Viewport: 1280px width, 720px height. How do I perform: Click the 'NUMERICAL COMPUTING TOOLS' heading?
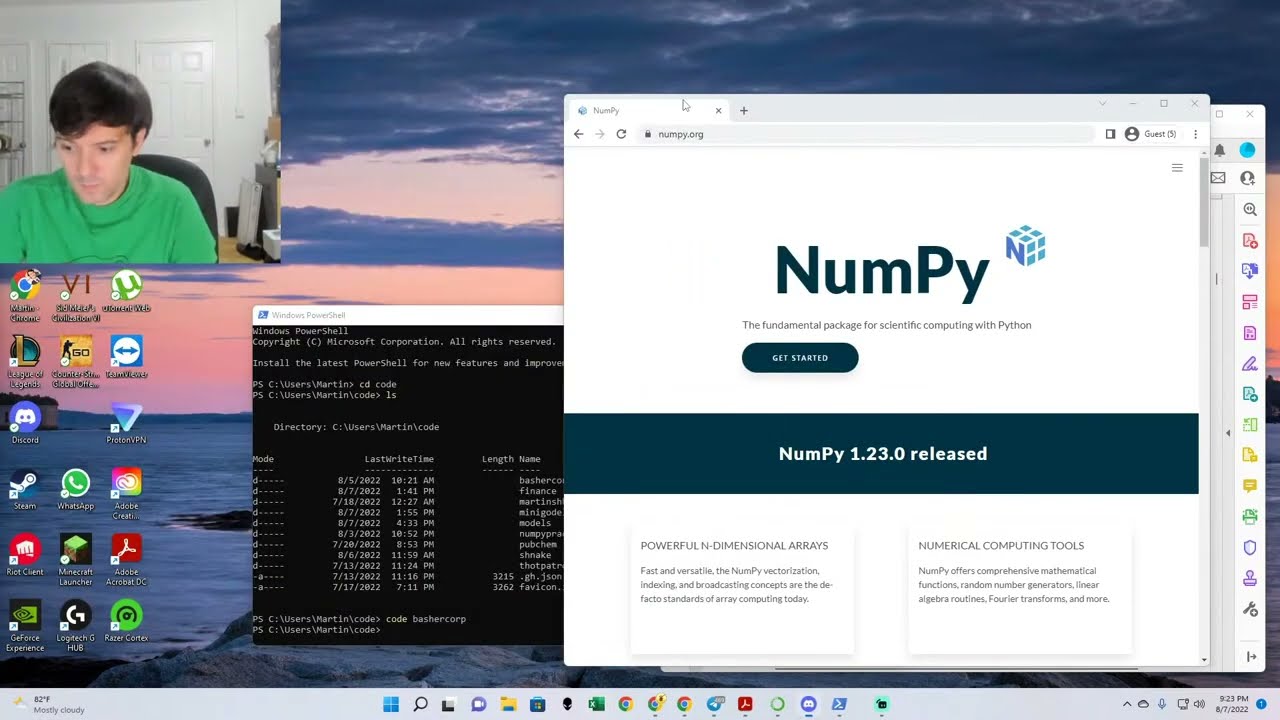pos(1001,546)
